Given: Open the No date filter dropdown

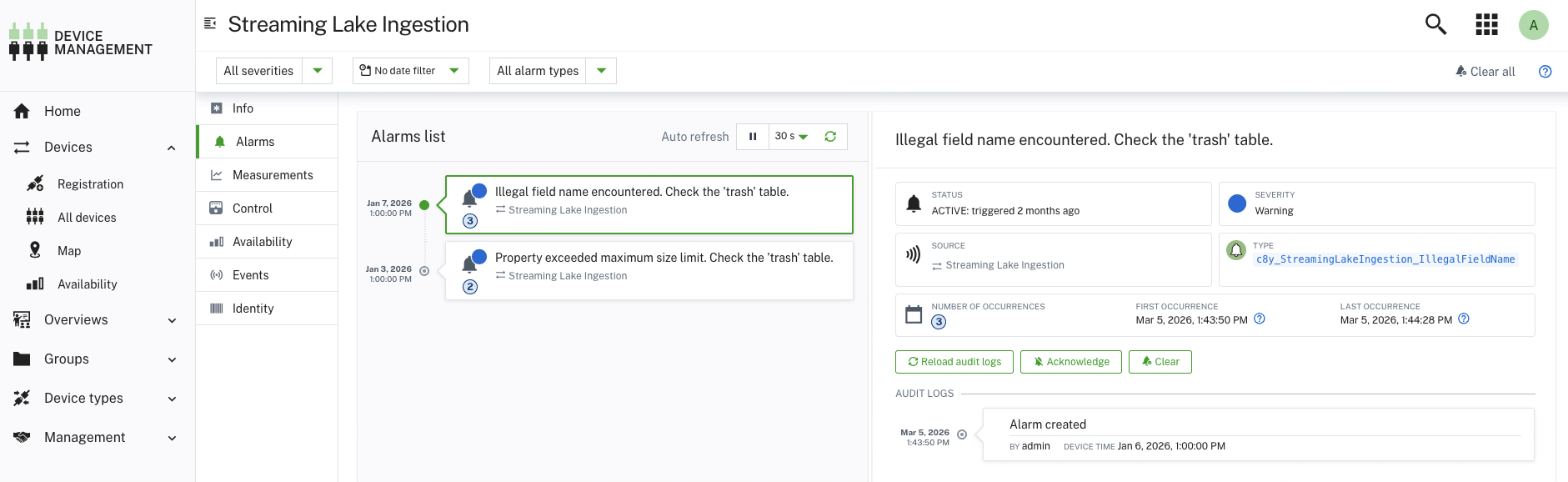Looking at the screenshot, I should (410, 71).
